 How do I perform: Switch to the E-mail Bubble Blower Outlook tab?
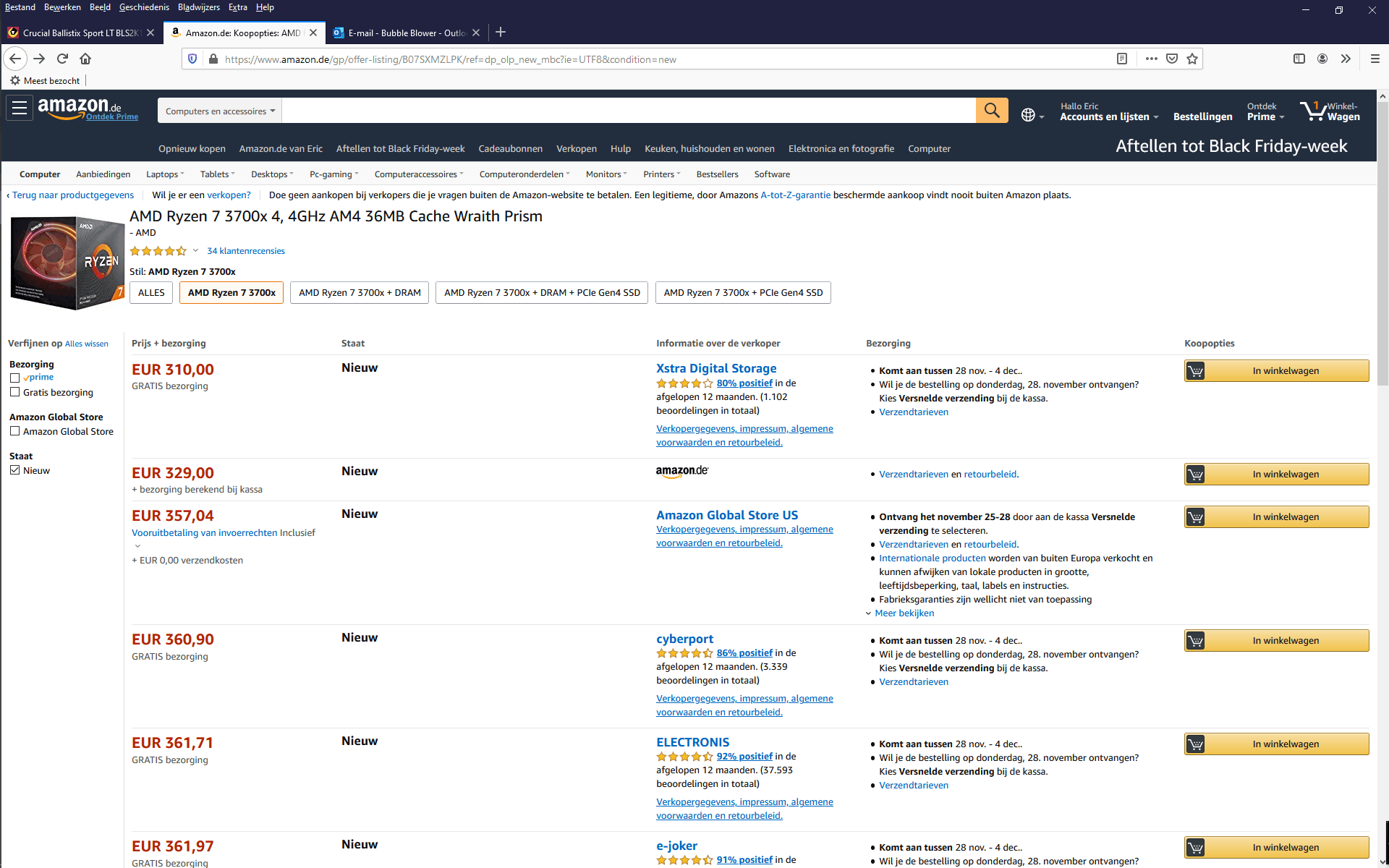(407, 33)
